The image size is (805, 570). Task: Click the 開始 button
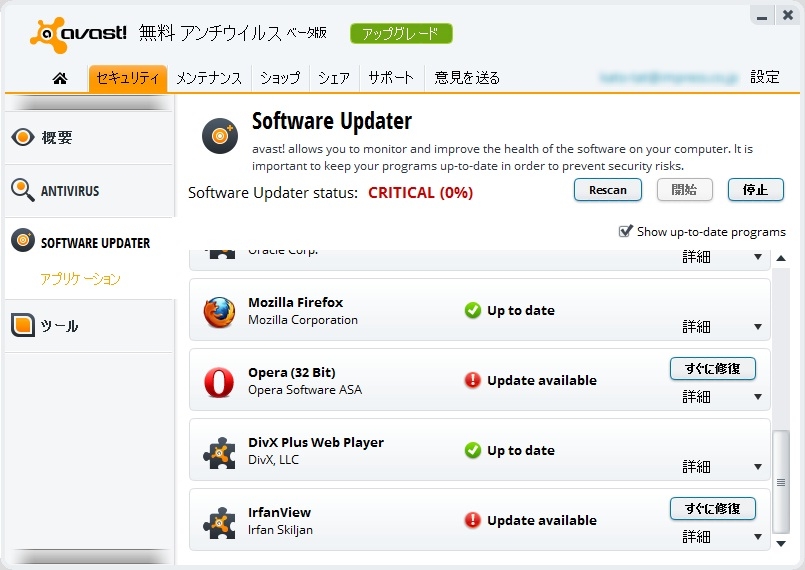click(x=684, y=190)
